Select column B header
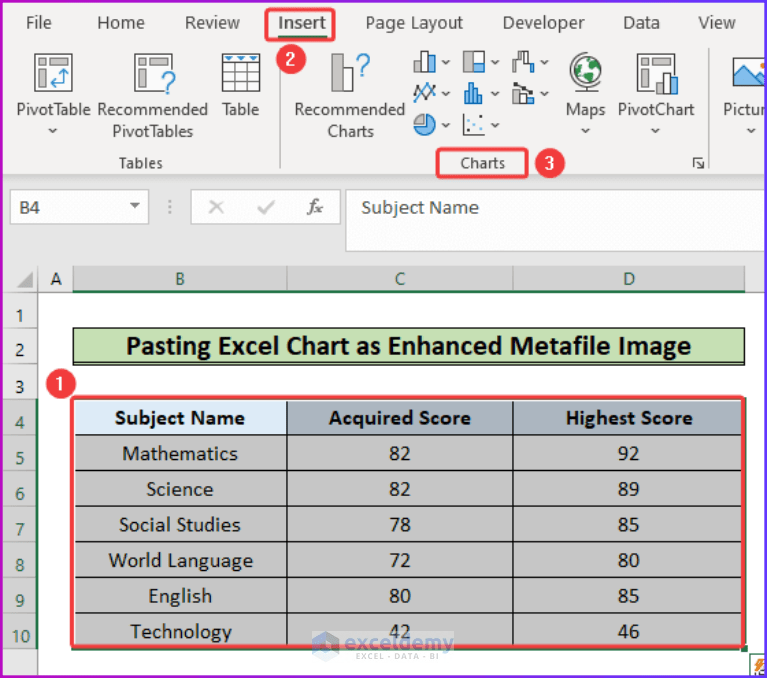 180,279
